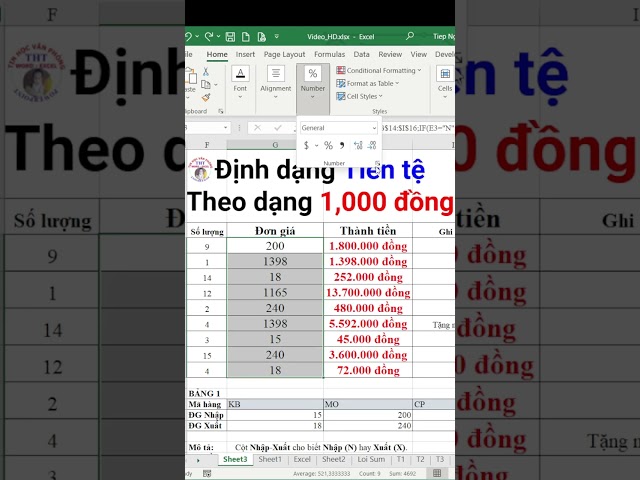640x480 pixels.
Task: Open the Review ribbon tab
Action: (390, 54)
